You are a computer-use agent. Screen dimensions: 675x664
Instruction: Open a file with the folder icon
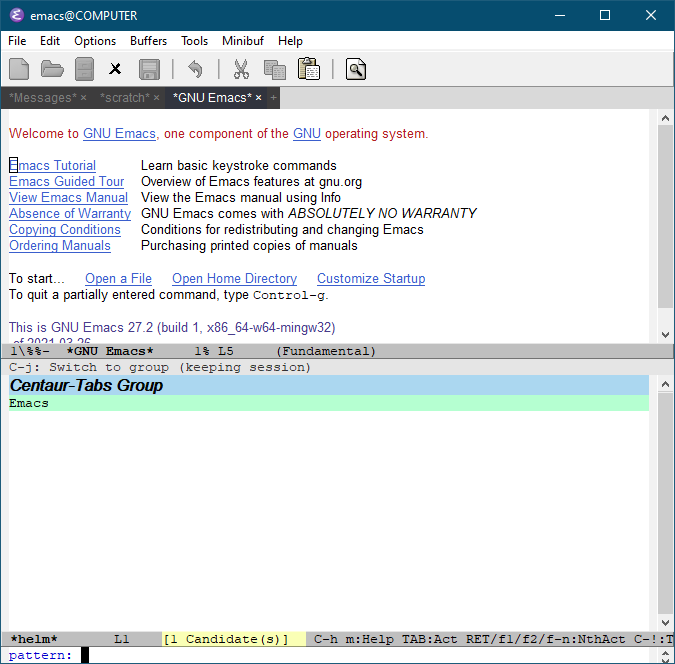[x=52, y=69]
